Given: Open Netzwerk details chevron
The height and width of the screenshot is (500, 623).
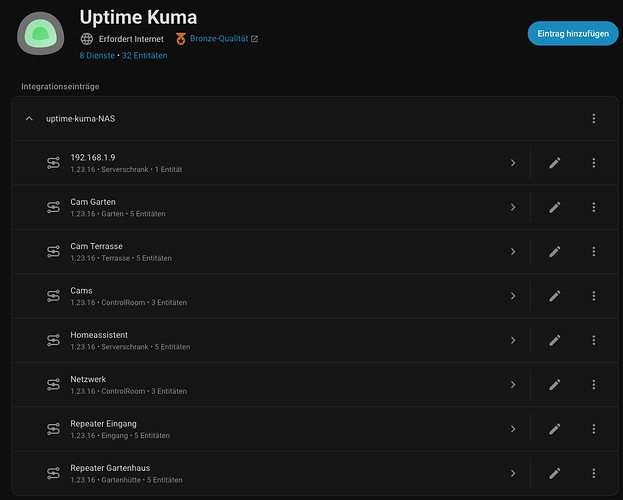Looking at the screenshot, I should coord(512,385).
